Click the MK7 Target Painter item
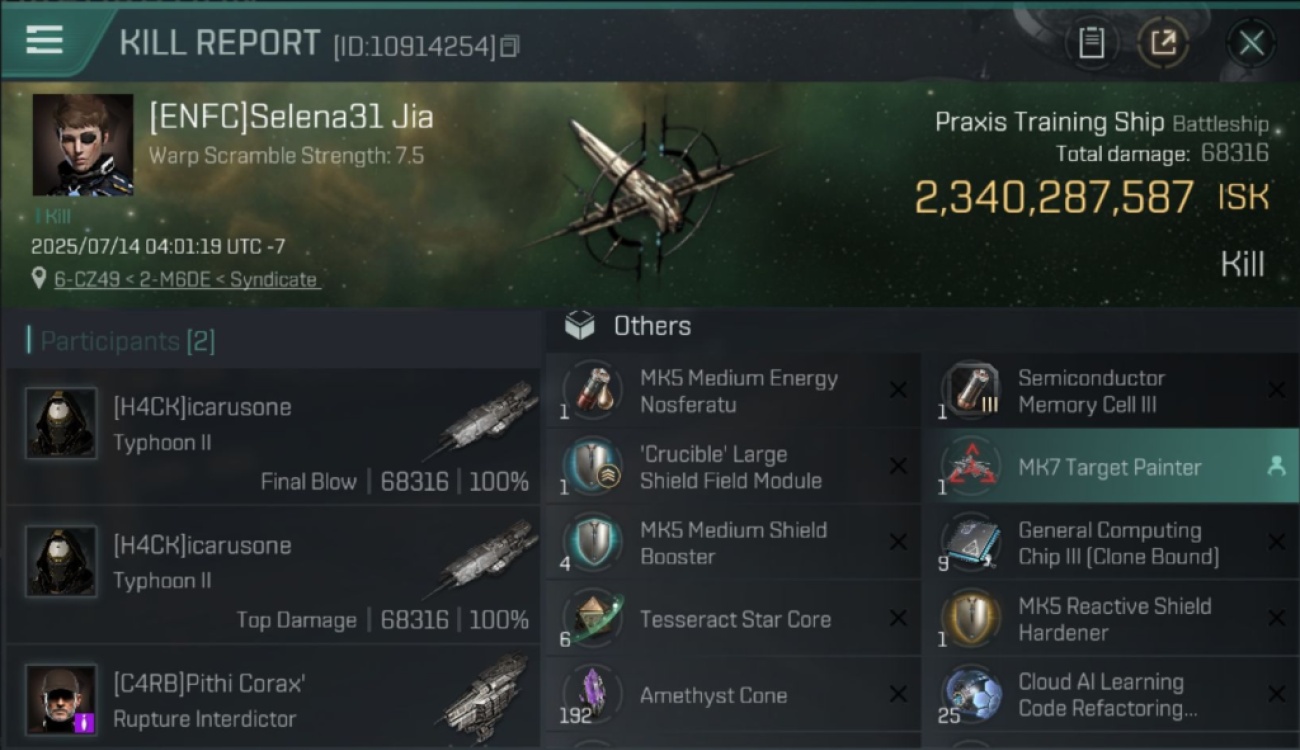Image resolution: width=1300 pixels, height=750 pixels. tap(1110, 467)
